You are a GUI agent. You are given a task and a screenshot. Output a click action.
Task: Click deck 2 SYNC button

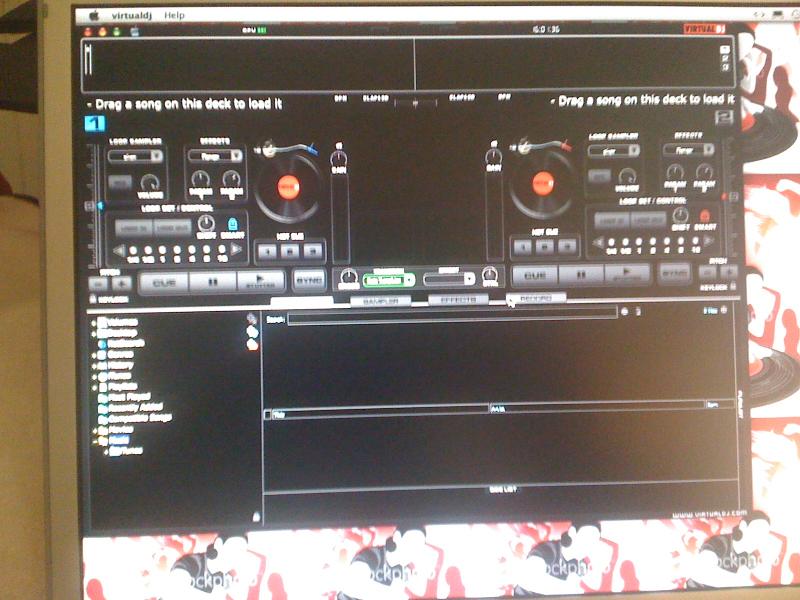tap(674, 273)
